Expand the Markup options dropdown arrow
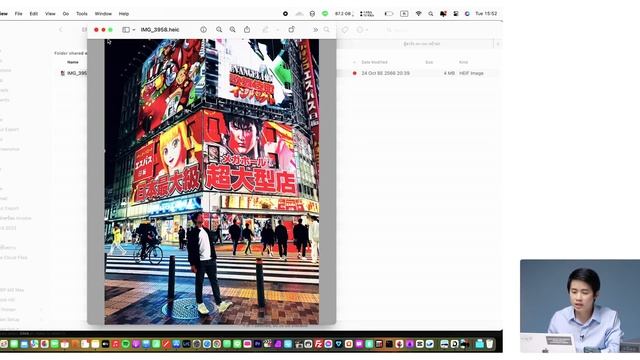The width and height of the screenshot is (640, 360). [x=277, y=30]
